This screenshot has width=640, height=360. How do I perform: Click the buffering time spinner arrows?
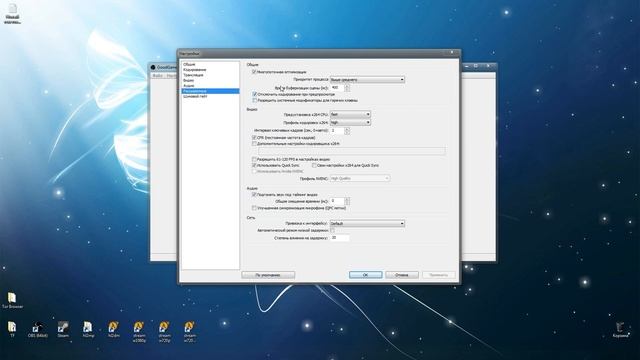(347, 88)
